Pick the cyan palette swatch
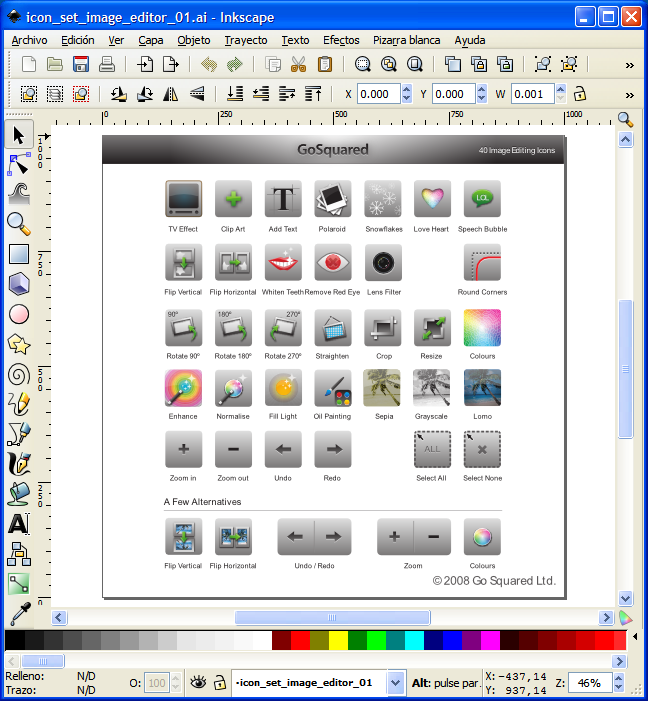Image resolution: width=648 pixels, height=701 pixels. [x=414, y=640]
